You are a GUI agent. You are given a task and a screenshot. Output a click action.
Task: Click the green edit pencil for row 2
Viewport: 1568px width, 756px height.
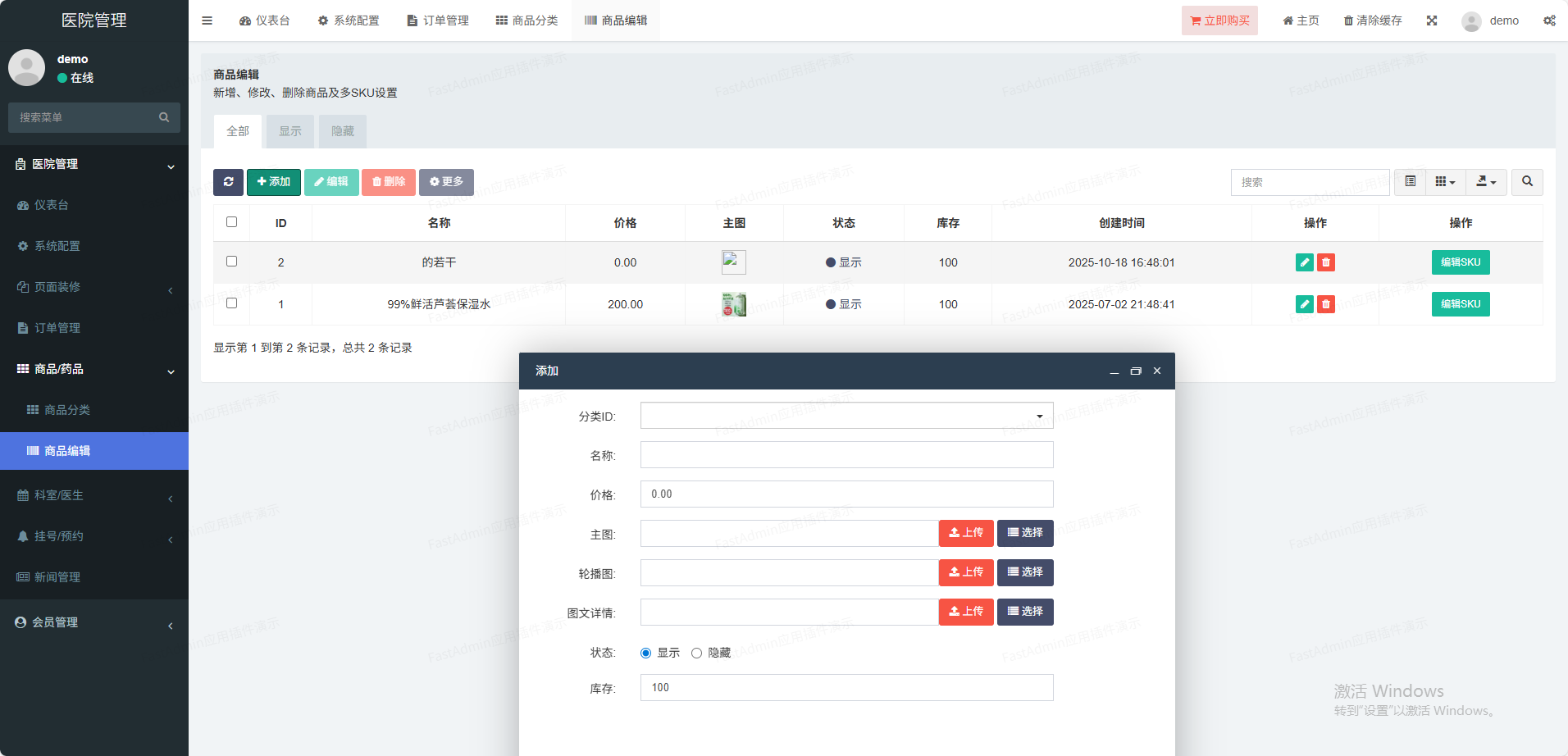pyautogui.click(x=1304, y=262)
